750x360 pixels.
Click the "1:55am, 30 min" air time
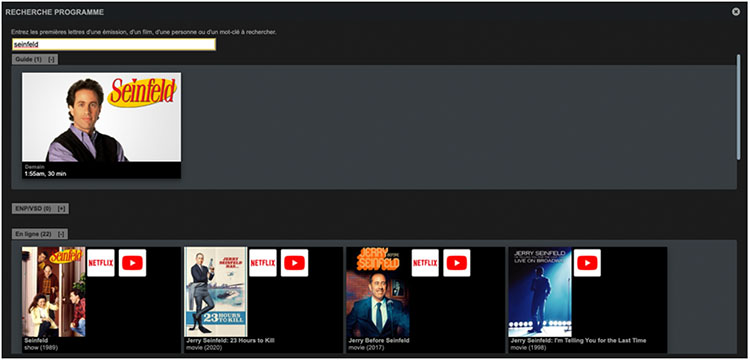coord(45,174)
